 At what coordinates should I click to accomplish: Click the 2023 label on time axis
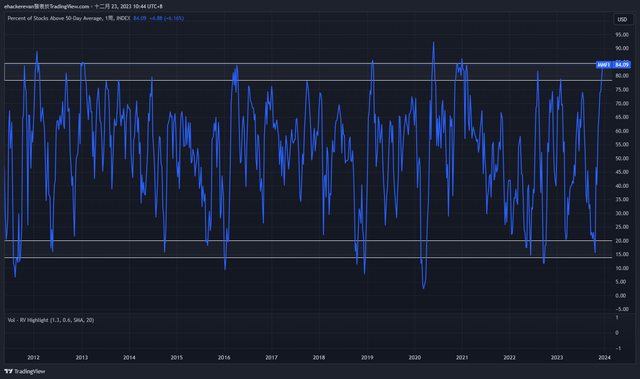tap(557, 357)
